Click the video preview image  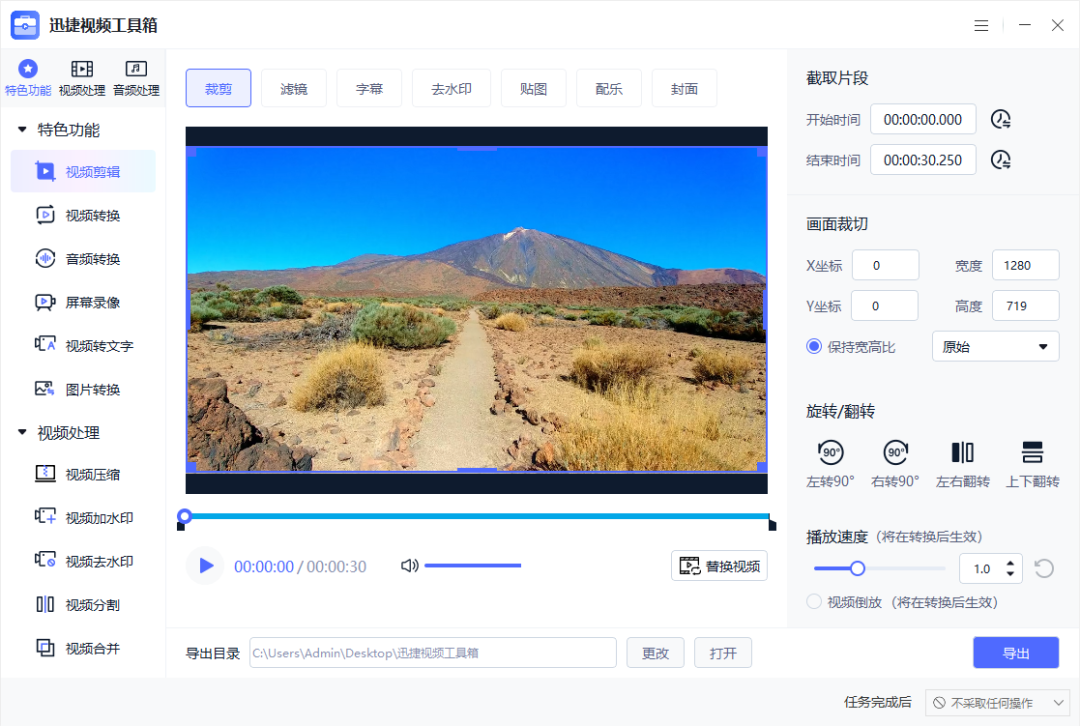[x=477, y=309]
